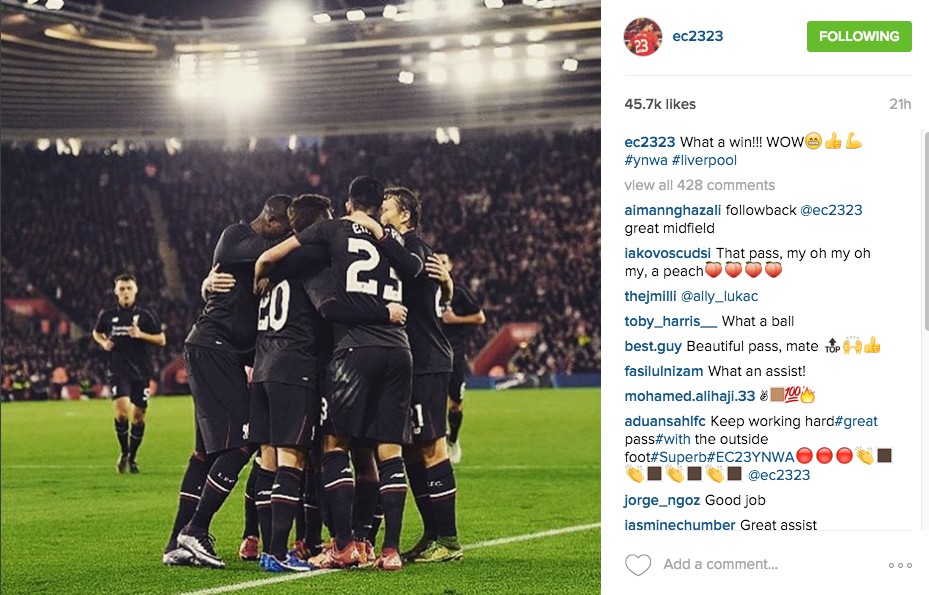
Task: Open the three-dot more options menu
Action: pos(900,565)
